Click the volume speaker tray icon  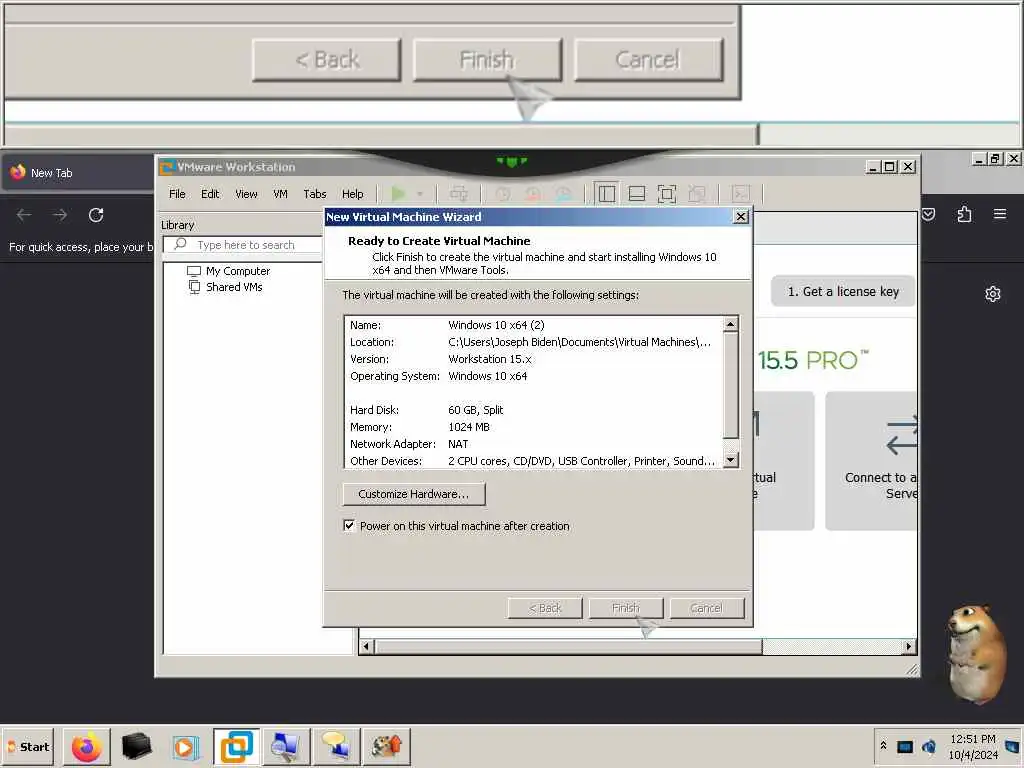coord(929,746)
